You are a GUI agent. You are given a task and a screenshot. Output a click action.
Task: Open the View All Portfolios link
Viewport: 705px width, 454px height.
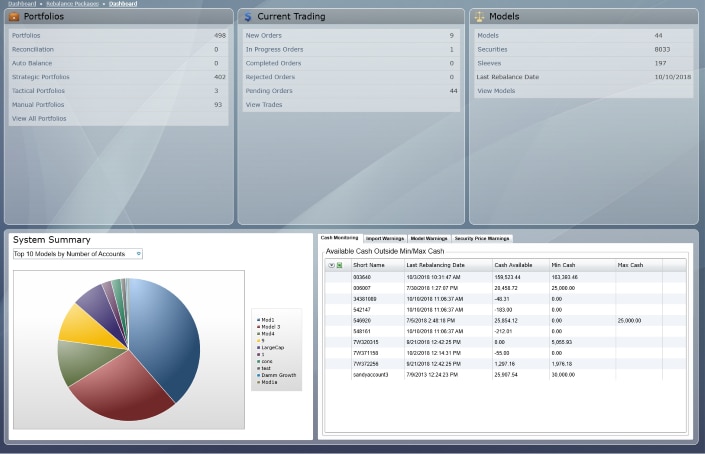39,119
